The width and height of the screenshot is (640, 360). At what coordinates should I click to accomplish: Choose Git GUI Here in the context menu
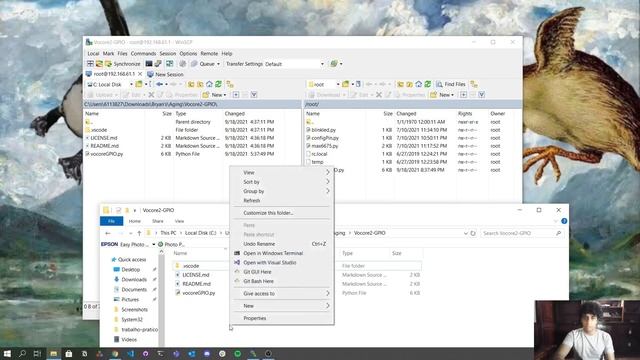click(282, 272)
